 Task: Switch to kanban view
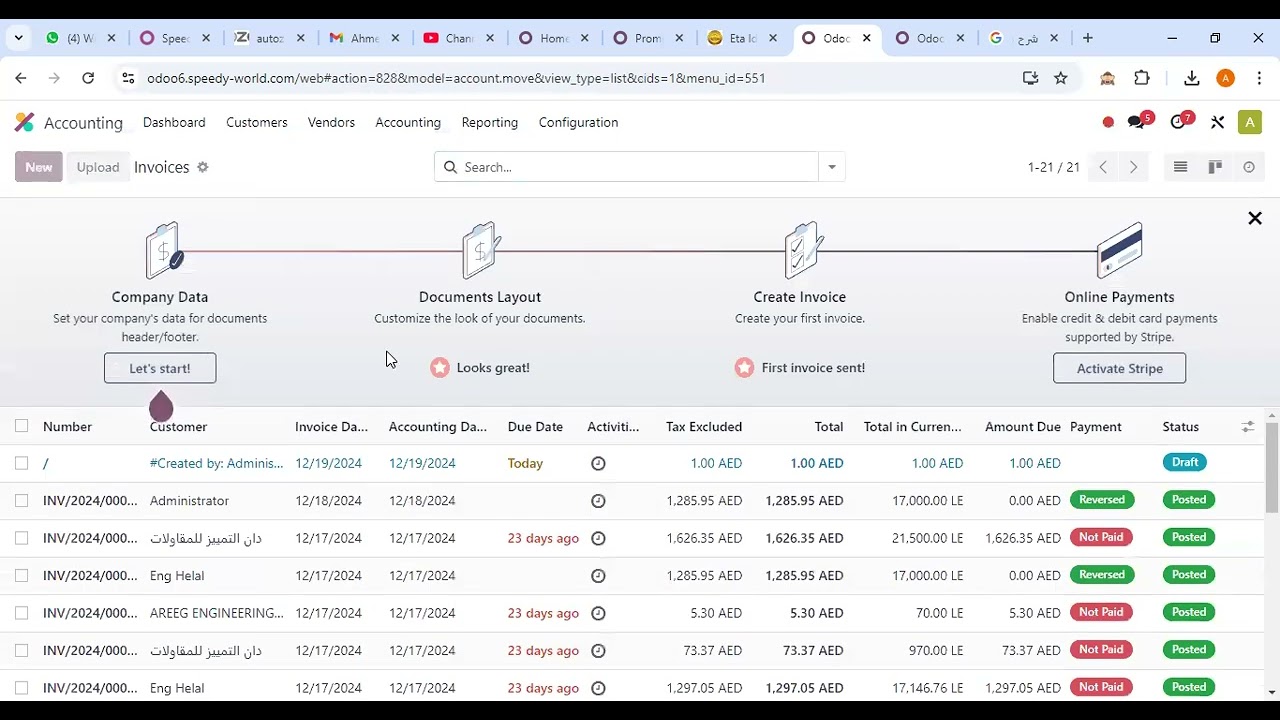coord(1215,167)
